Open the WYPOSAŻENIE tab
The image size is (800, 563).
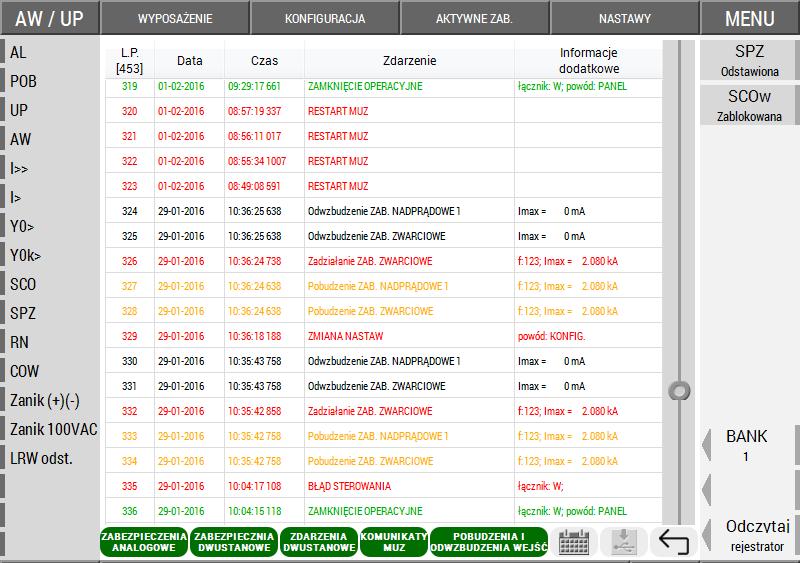(x=175, y=18)
